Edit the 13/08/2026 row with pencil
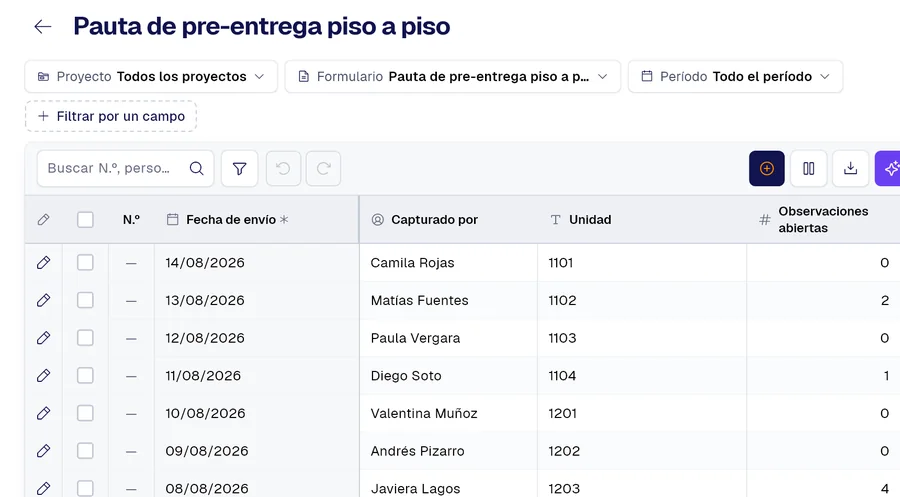Screen dimensions: 900x497 (x=43, y=300)
